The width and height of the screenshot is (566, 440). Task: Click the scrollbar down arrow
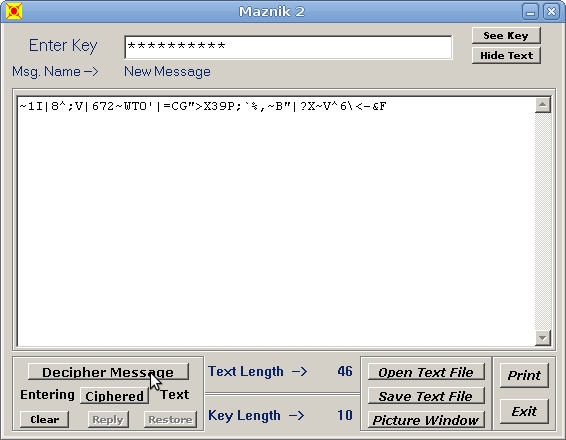point(543,338)
